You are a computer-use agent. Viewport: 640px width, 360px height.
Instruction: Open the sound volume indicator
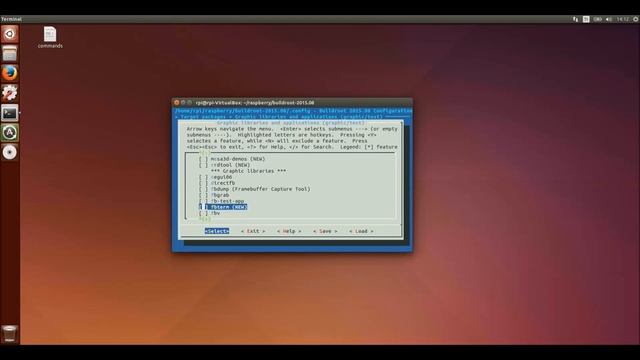coord(609,19)
